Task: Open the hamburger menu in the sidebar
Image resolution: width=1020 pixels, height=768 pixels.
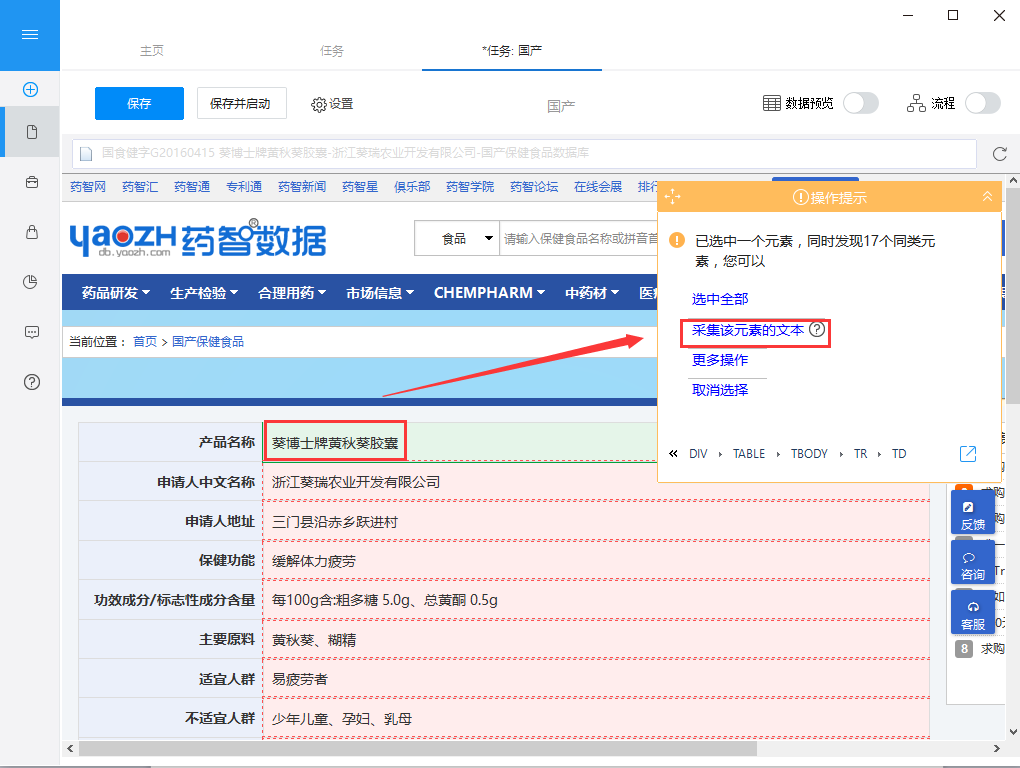Action: coord(30,35)
